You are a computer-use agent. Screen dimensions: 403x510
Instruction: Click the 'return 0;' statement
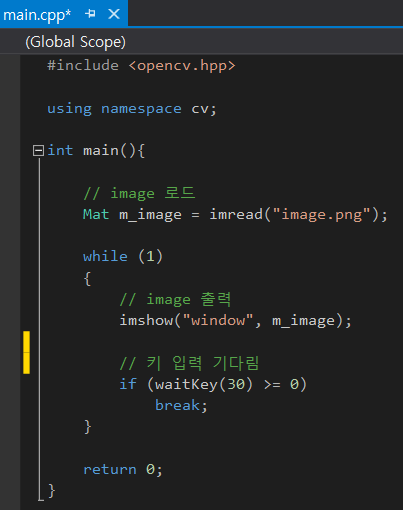(123, 470)
